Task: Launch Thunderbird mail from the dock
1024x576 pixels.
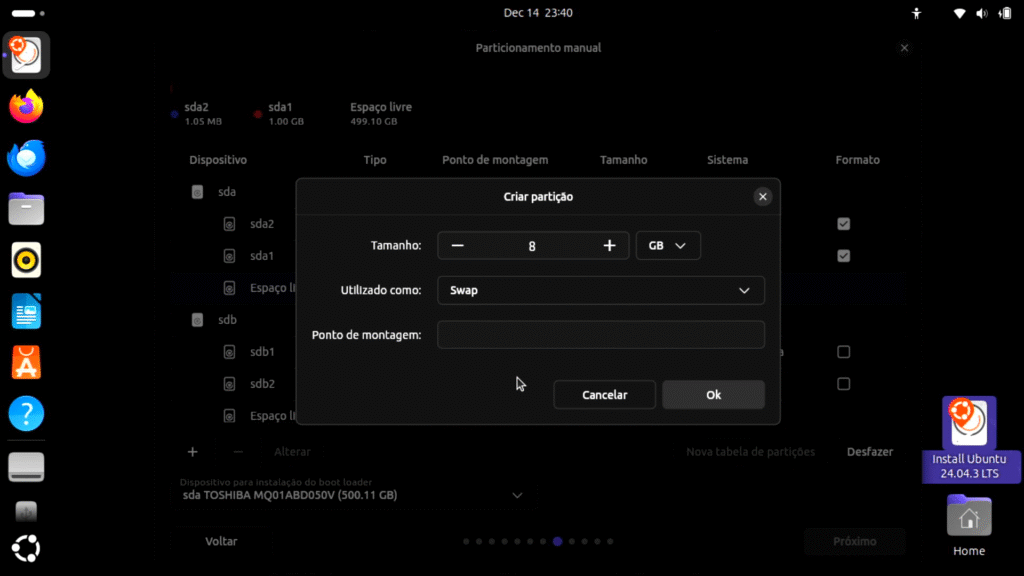Action: point(27,158)
